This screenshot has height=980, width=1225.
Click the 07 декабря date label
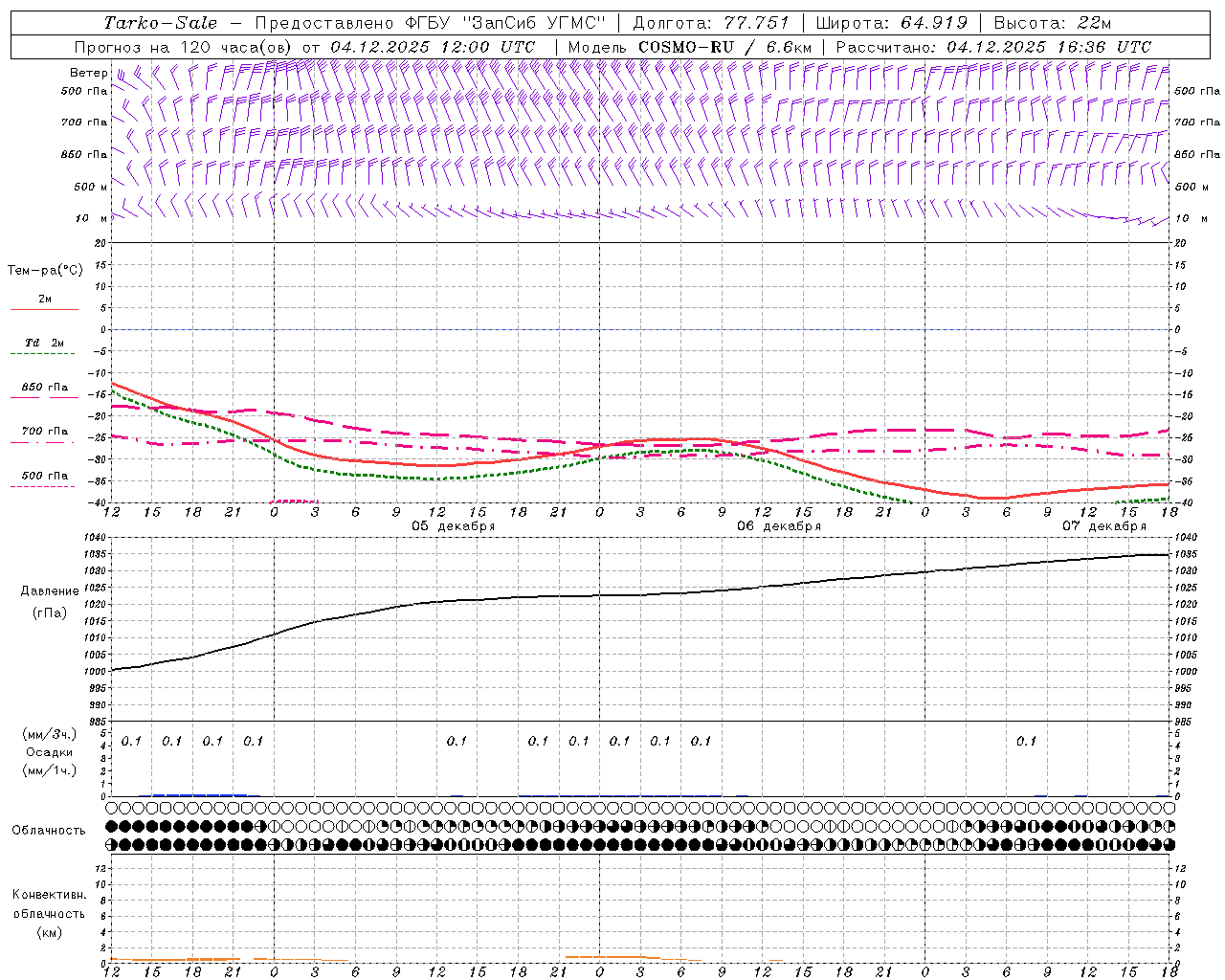tap(1103, 526)
